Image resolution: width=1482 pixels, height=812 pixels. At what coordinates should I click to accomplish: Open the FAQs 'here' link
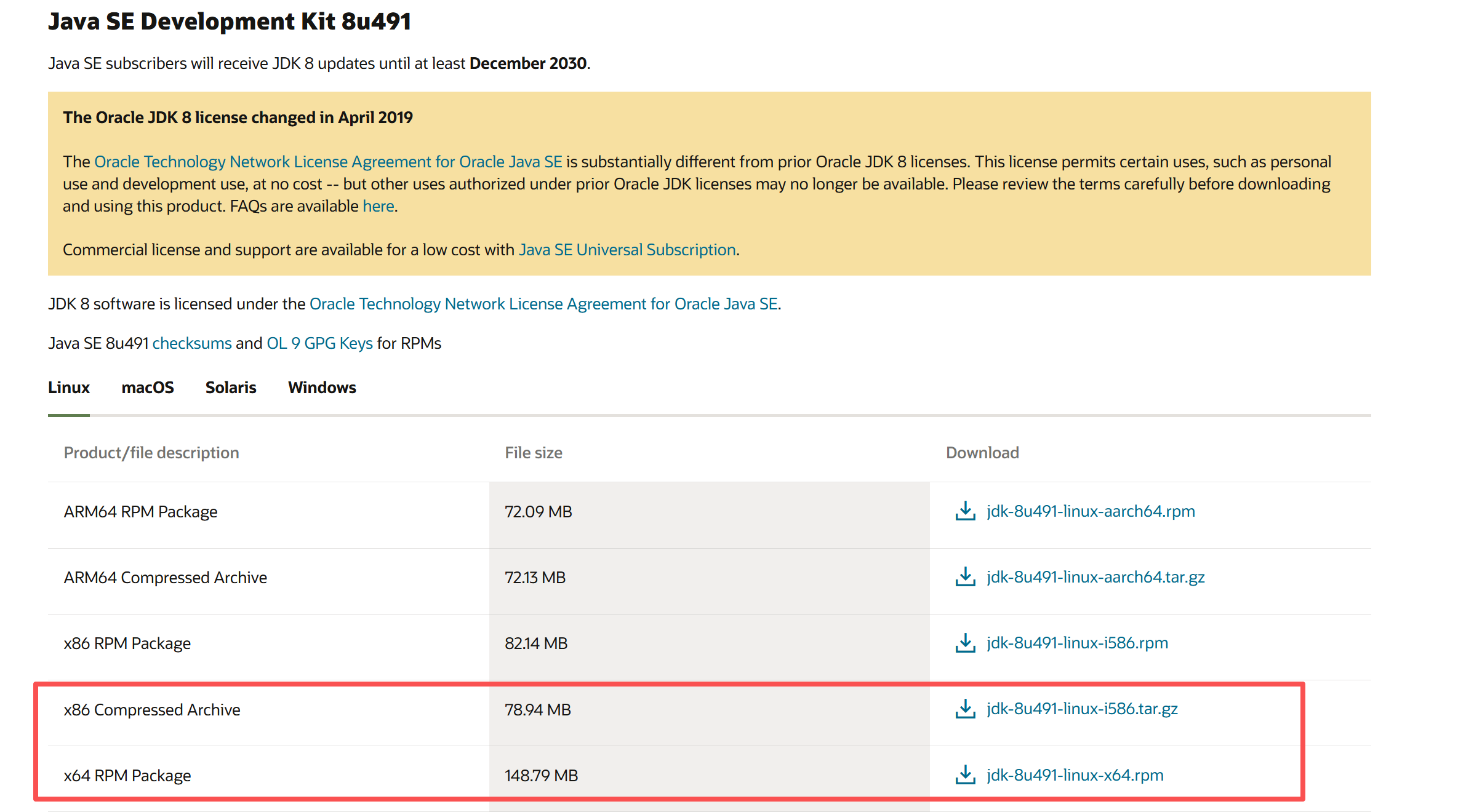(x=379, y=206)
